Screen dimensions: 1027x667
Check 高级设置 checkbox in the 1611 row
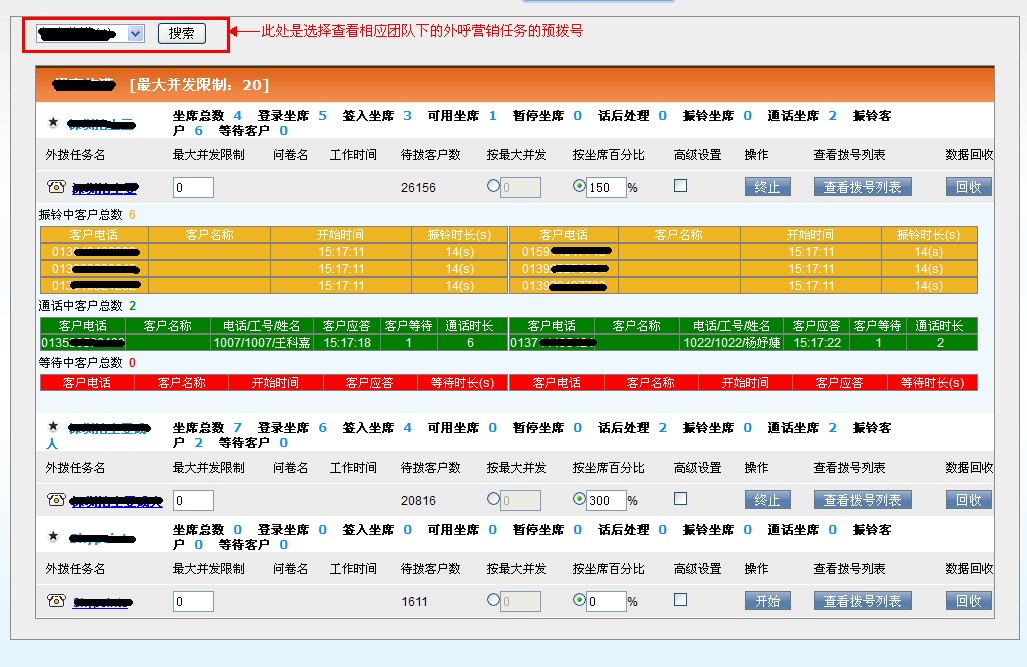[x=681, y=600]
